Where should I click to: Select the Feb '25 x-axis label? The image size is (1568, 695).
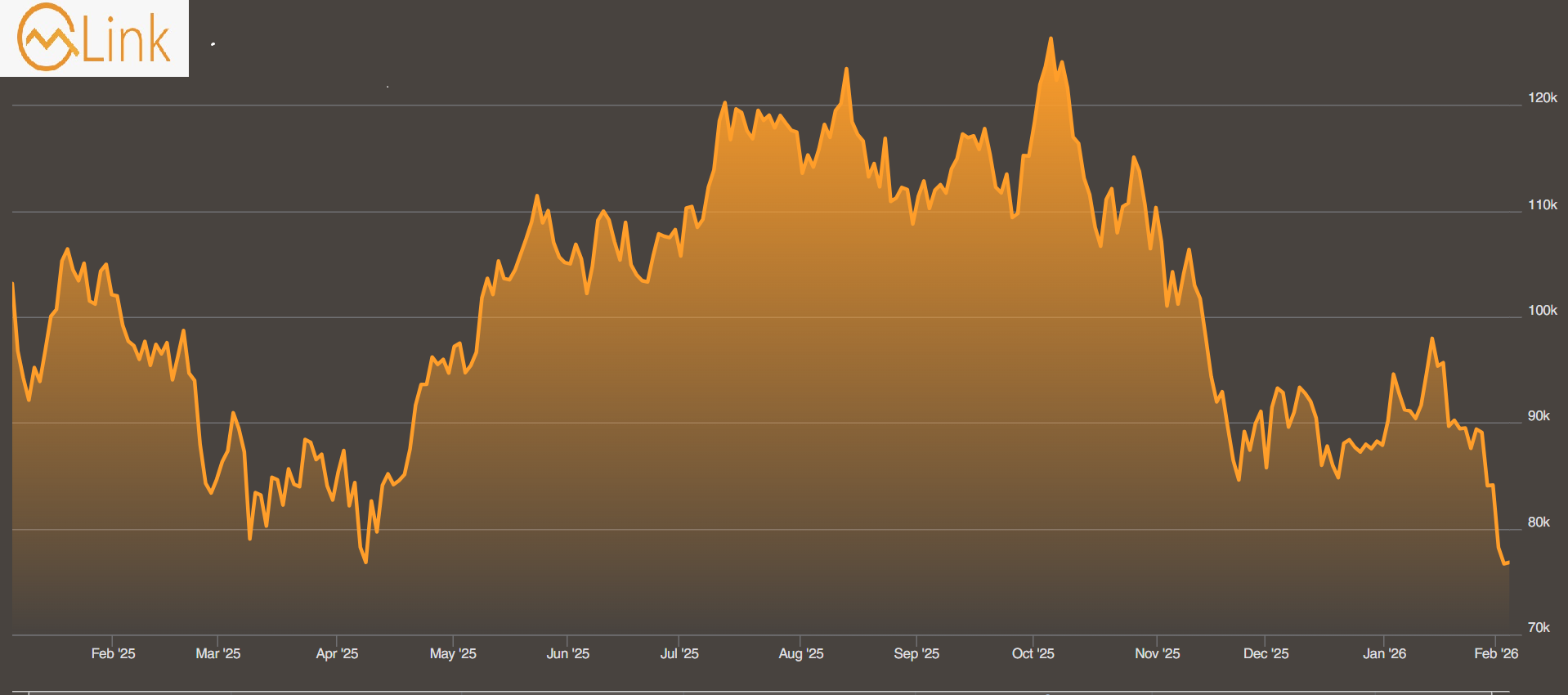(x=113, y=653)
